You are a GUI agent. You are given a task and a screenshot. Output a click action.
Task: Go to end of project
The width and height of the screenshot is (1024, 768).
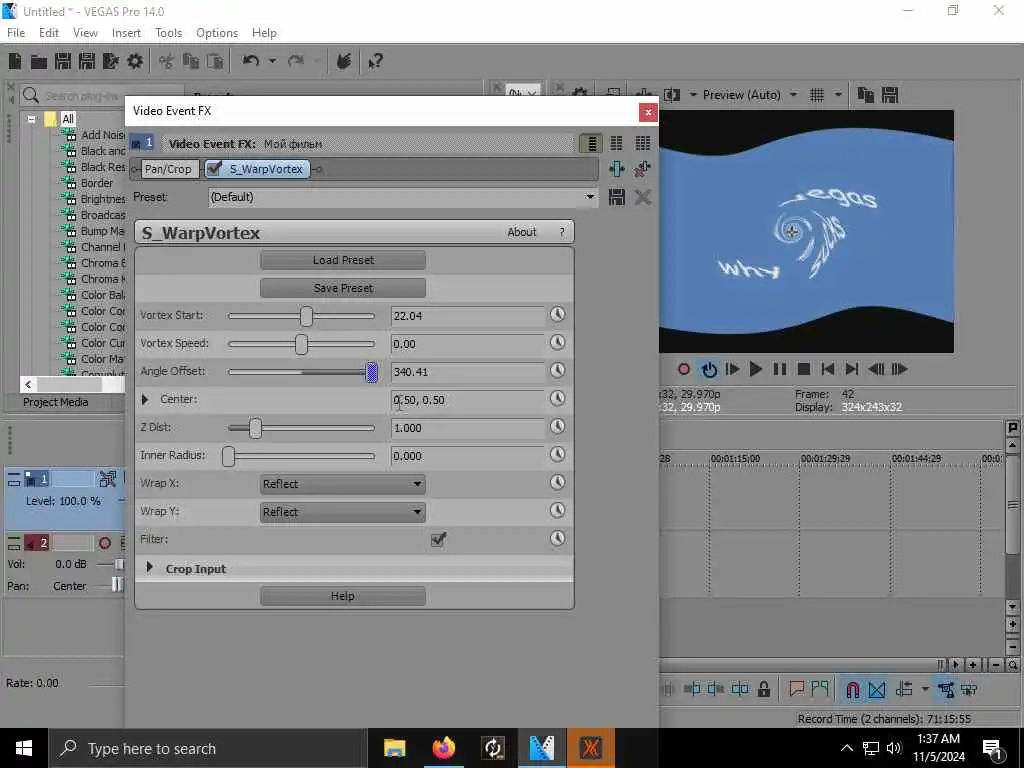(852, 370)
